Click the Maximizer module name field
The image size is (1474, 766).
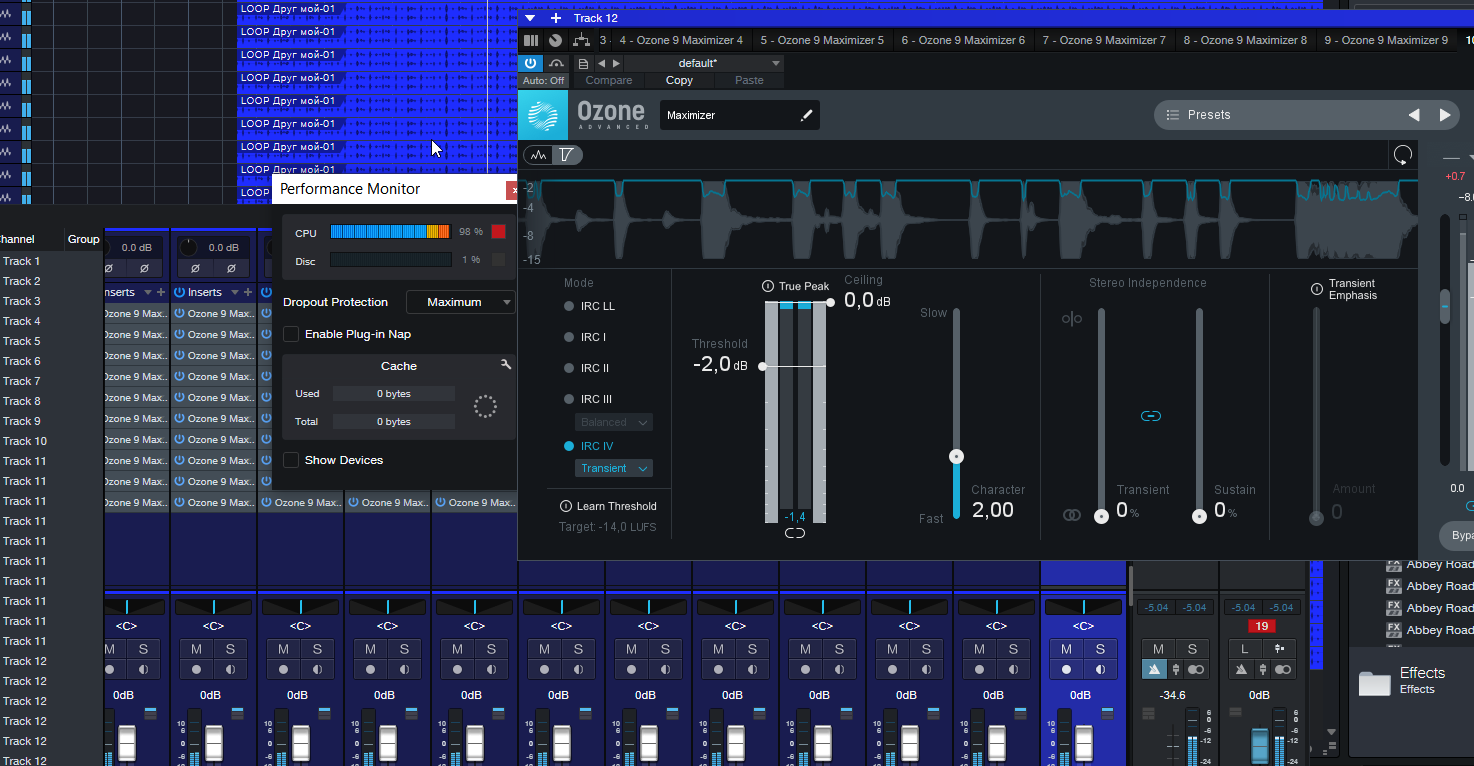[740, 115]
